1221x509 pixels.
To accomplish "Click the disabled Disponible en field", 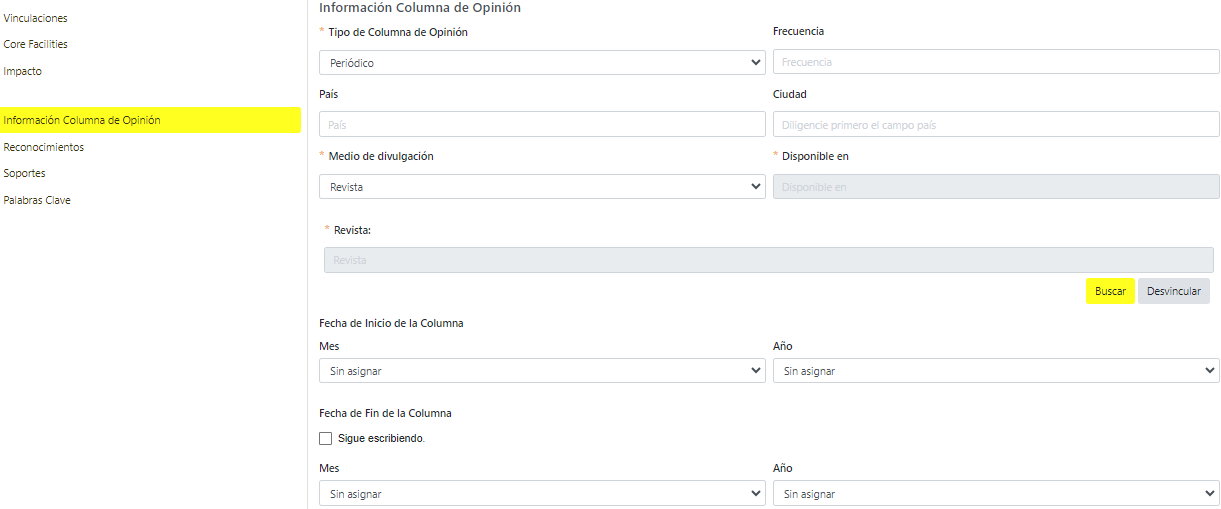I will pyautogui.click(x=996, y=187).
